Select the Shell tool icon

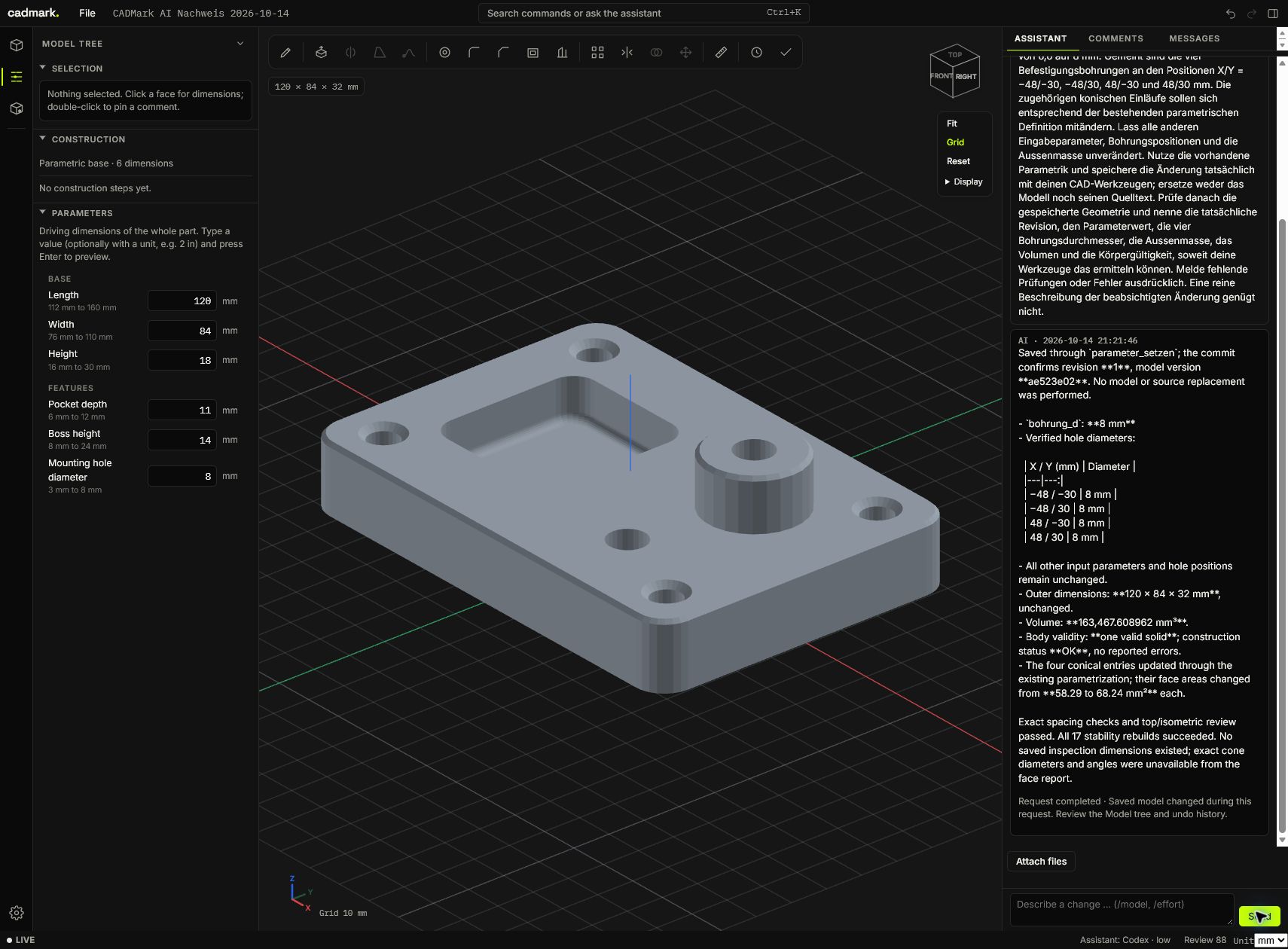pos(533,53)
